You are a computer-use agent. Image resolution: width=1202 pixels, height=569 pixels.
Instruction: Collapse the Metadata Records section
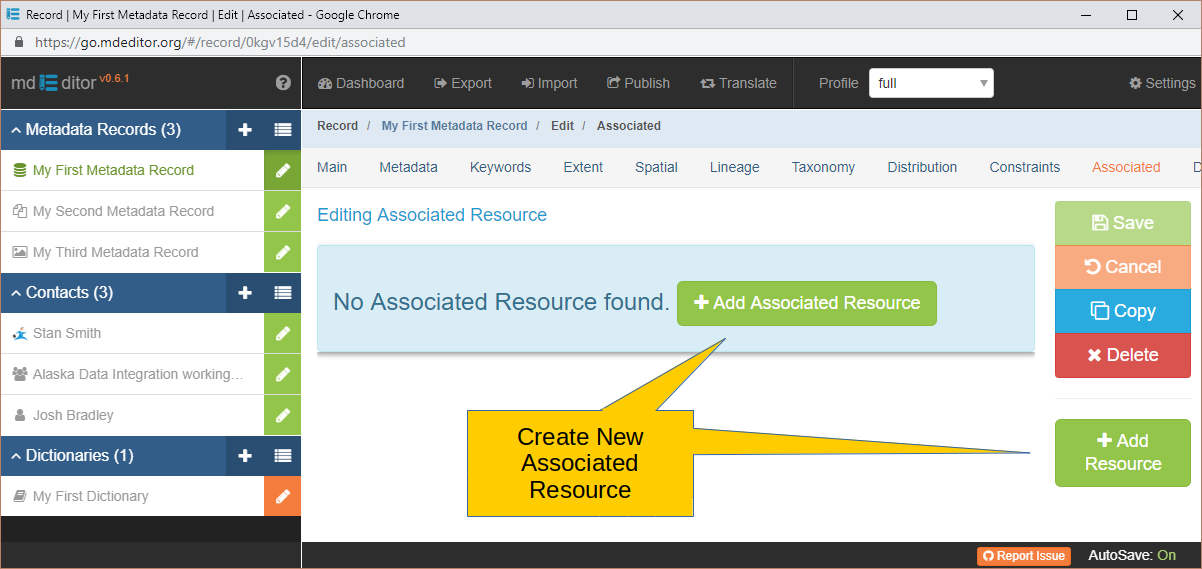click(16, 130)
